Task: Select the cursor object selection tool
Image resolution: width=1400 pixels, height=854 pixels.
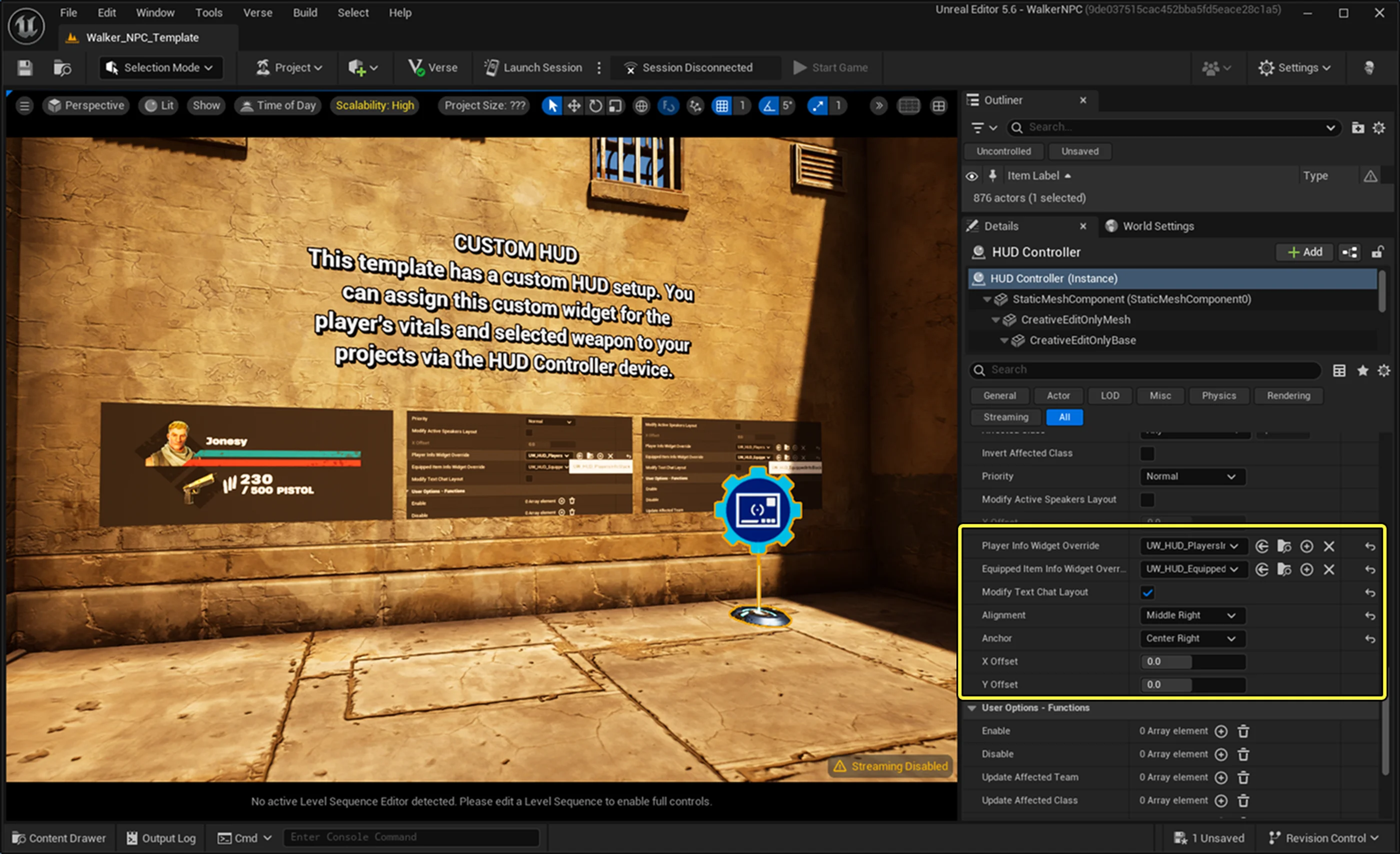Action: coord(551,106)
